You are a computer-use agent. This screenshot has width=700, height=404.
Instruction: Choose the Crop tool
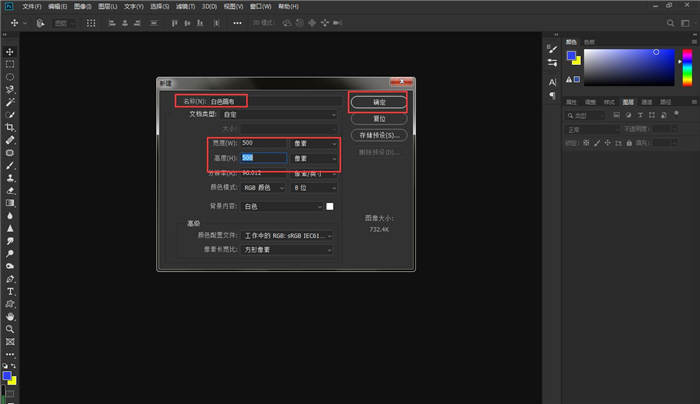pyautogui.click(x=10, y=128)
